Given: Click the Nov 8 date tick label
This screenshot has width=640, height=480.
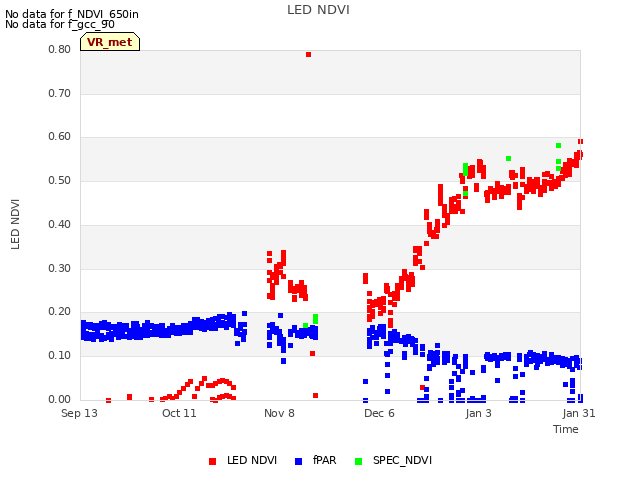Looking at the screenshot, I should point(279,413).
